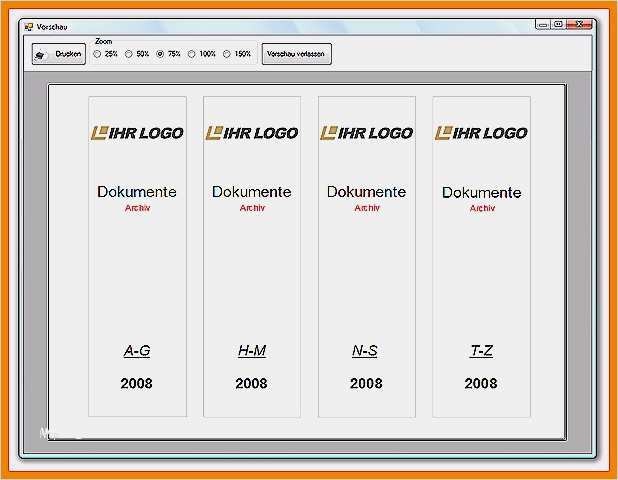618x480 pixels.
Task: Click the 2008 year under T-Z
Action: pos(481,383)
